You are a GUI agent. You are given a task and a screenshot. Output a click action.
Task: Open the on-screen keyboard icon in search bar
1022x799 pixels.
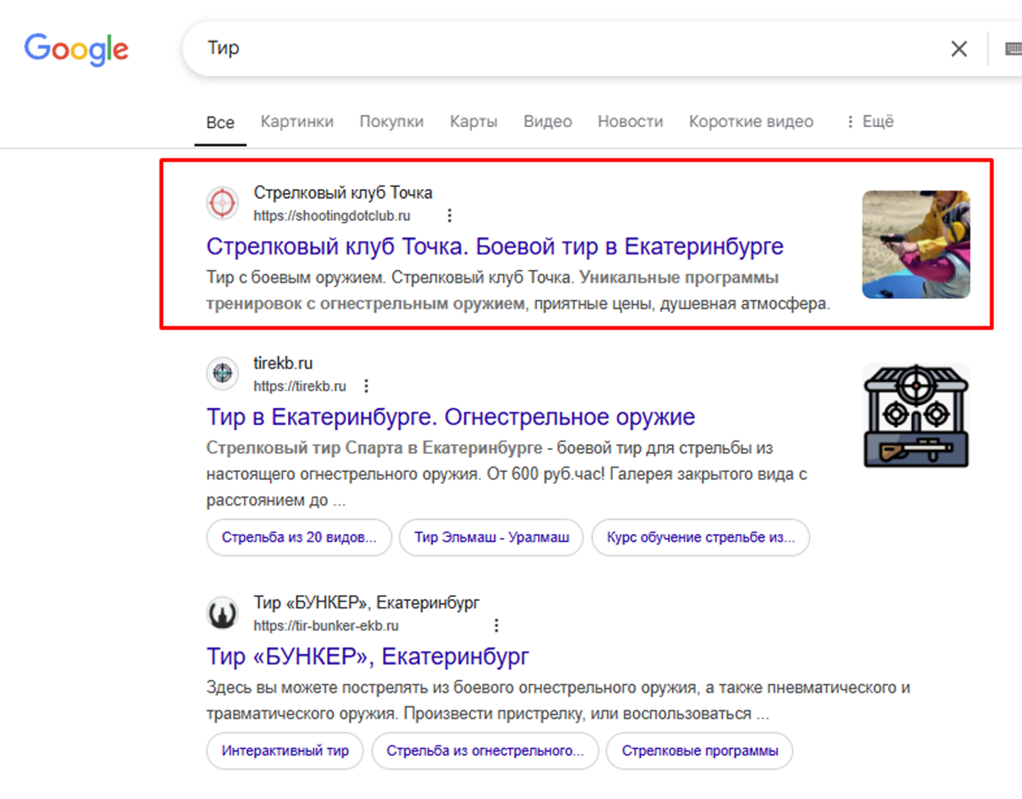1014,49
